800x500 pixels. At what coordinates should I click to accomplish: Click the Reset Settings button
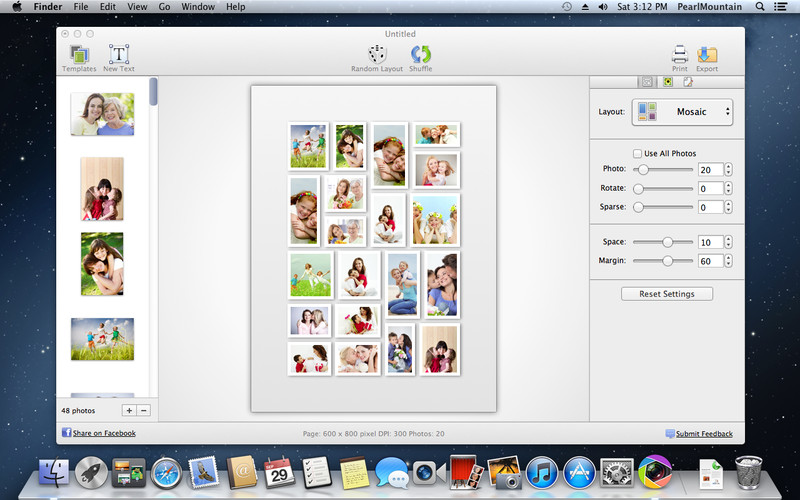point(667,294)
